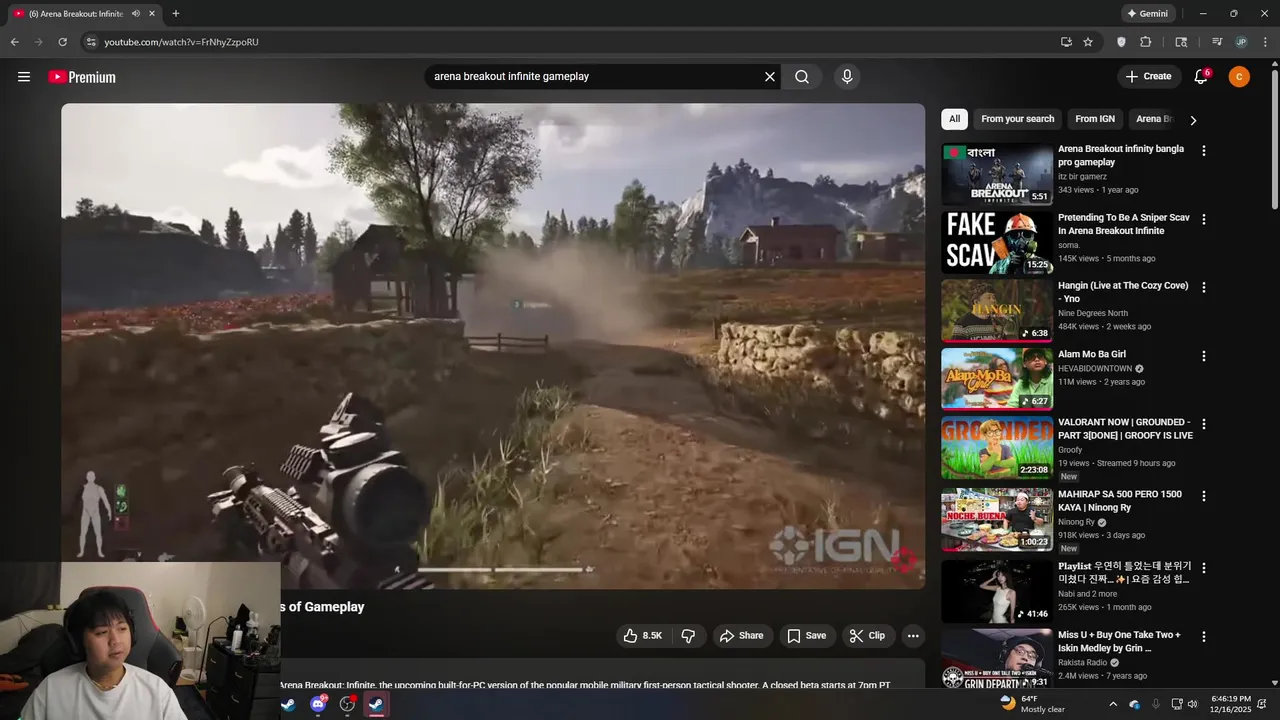The width and height of the screenshot is (1280, 720).
Task: Select the partially shown Arena chip
Action: 1154,119
